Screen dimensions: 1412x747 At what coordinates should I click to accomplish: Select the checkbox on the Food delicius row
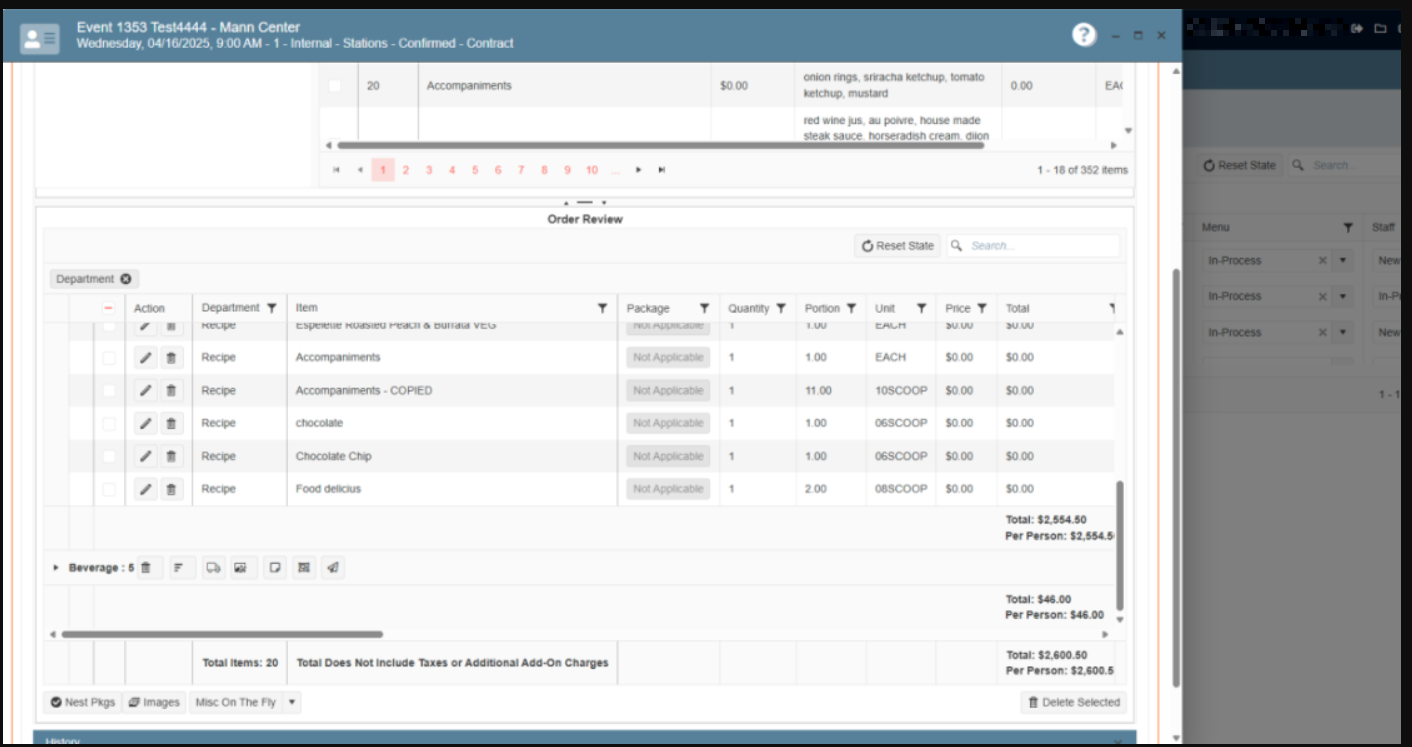click(109, 489)
